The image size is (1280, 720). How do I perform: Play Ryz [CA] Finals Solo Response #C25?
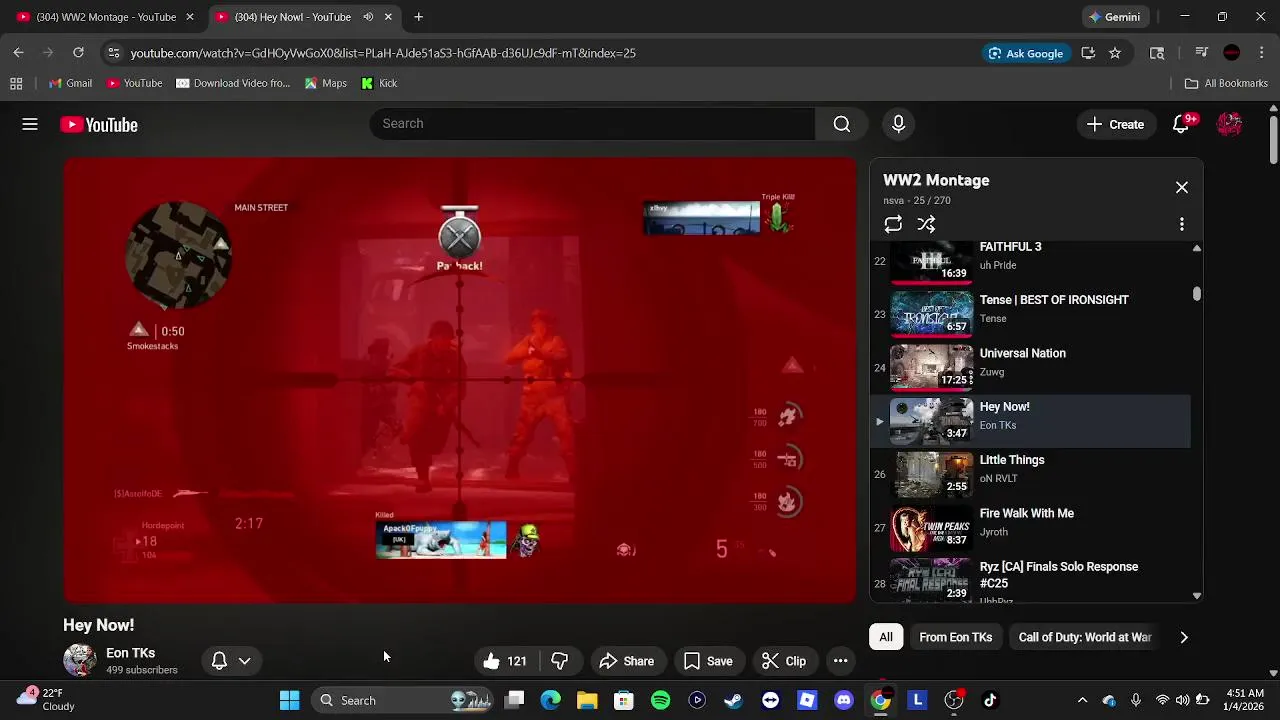1030,580
